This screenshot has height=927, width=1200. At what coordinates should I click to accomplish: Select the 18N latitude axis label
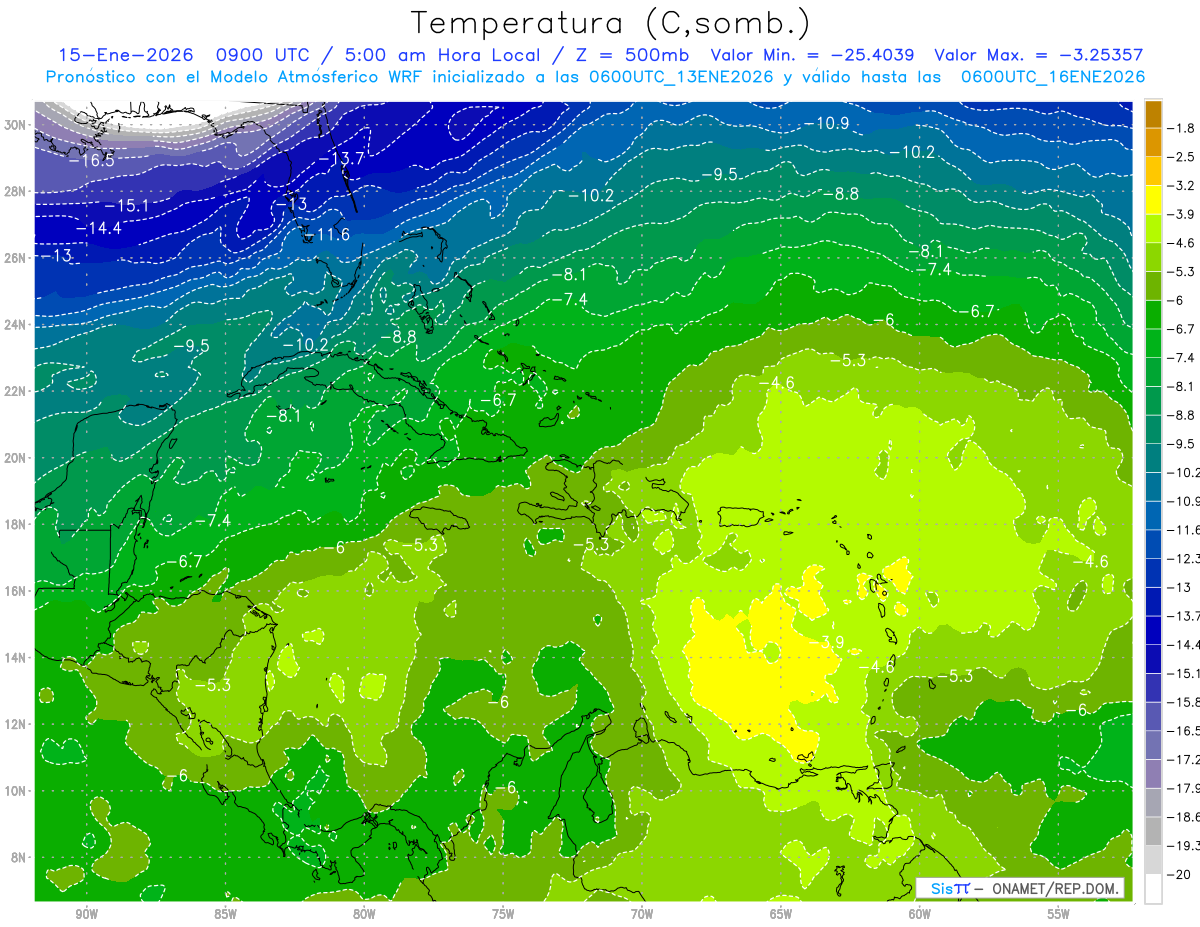pos(16,524)
